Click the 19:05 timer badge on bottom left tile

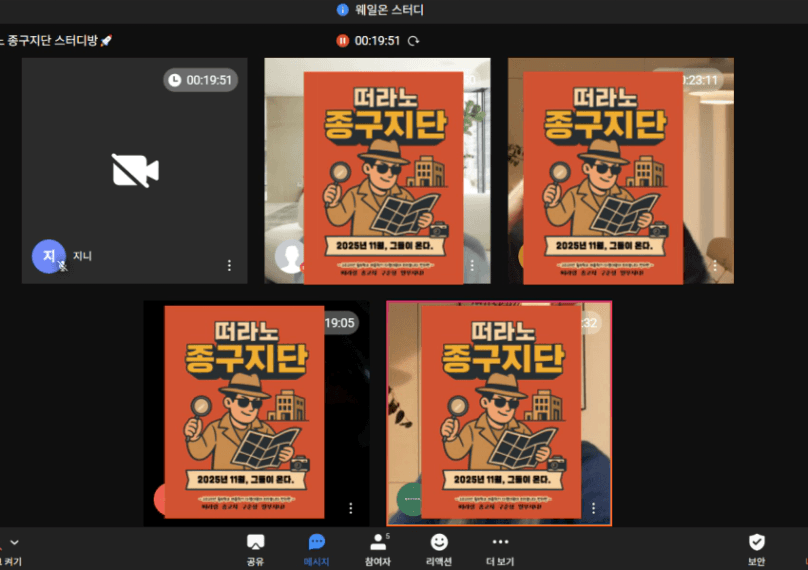(340, 323)
